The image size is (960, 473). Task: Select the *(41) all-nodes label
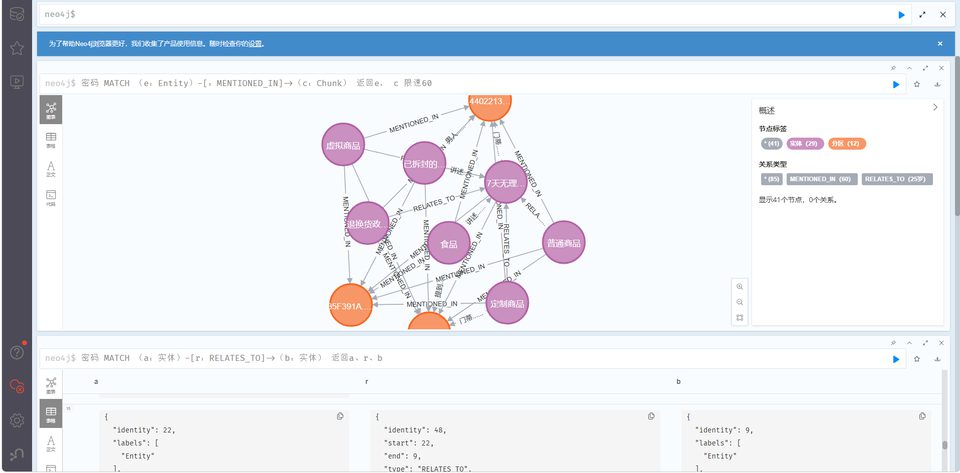tap(771, 144)
